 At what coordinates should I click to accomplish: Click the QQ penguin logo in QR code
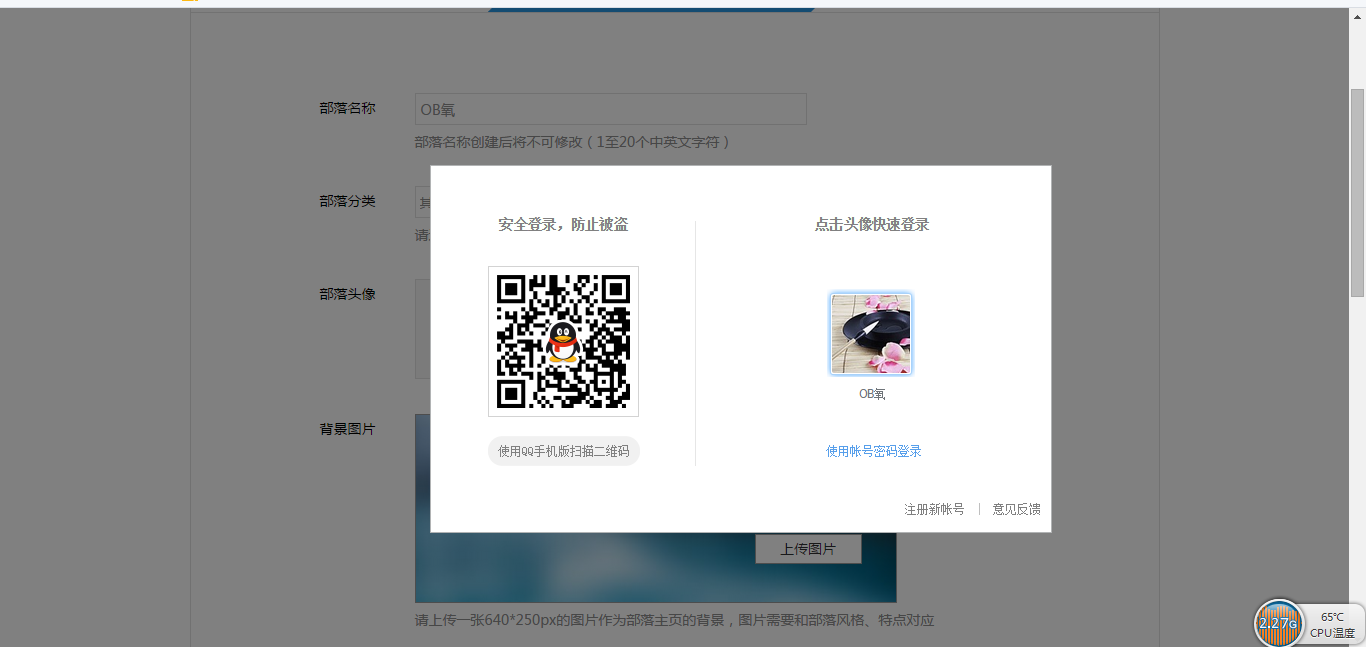coord(563,342)
